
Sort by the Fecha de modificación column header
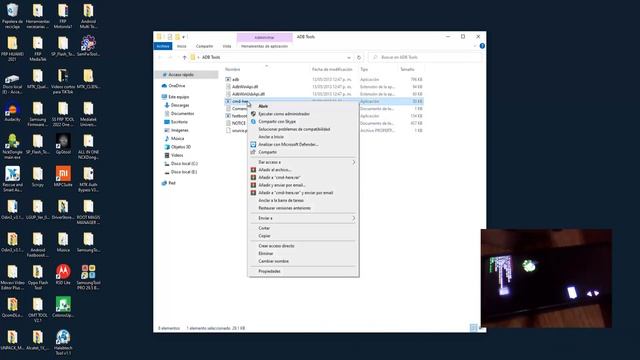(x=332, y=69)
